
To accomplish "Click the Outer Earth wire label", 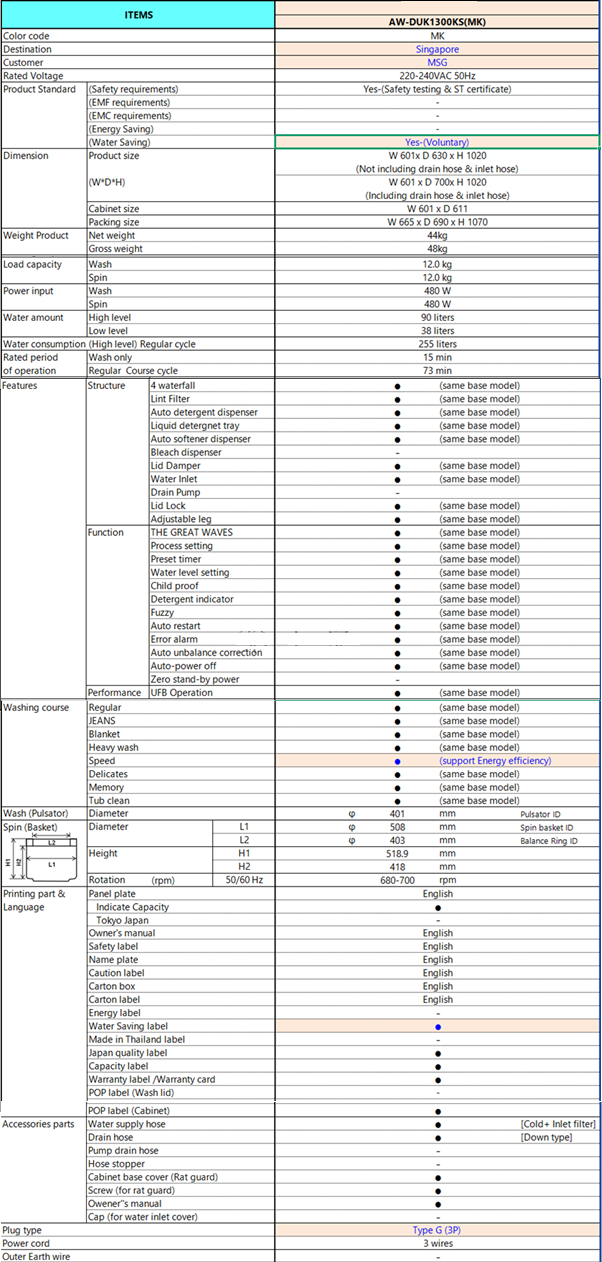I will coord(38,1256).
